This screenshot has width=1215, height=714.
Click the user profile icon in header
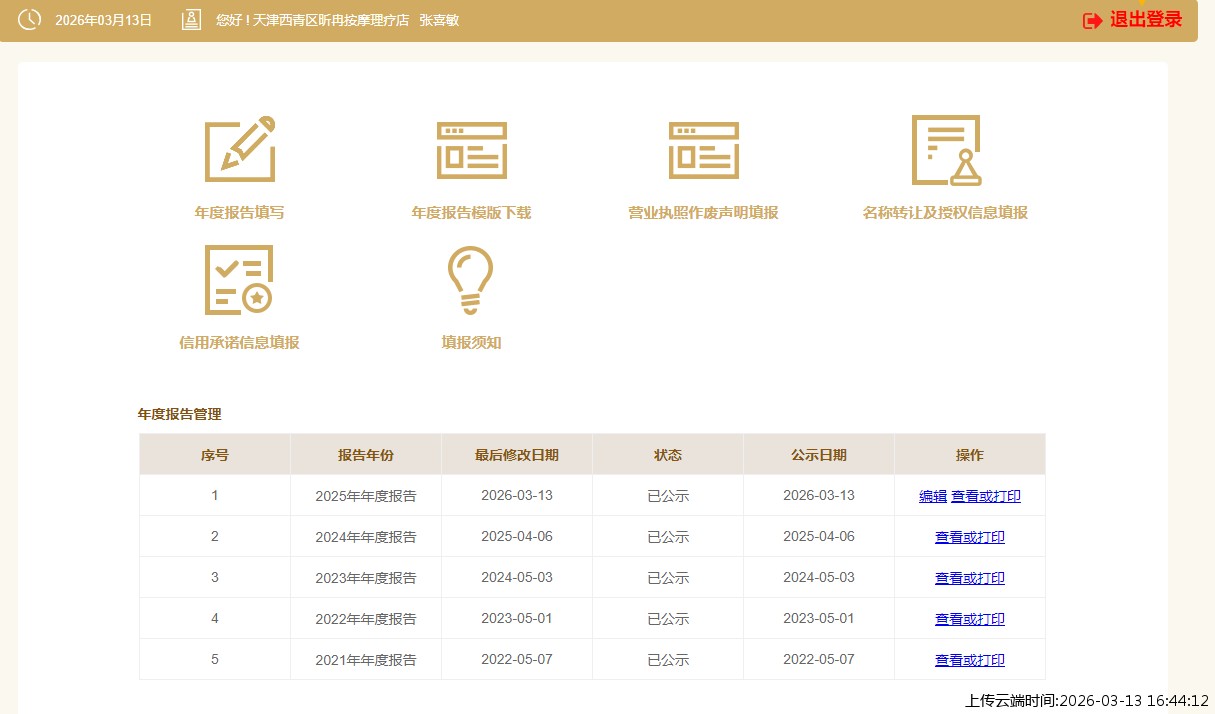click(x=191, y=20)
